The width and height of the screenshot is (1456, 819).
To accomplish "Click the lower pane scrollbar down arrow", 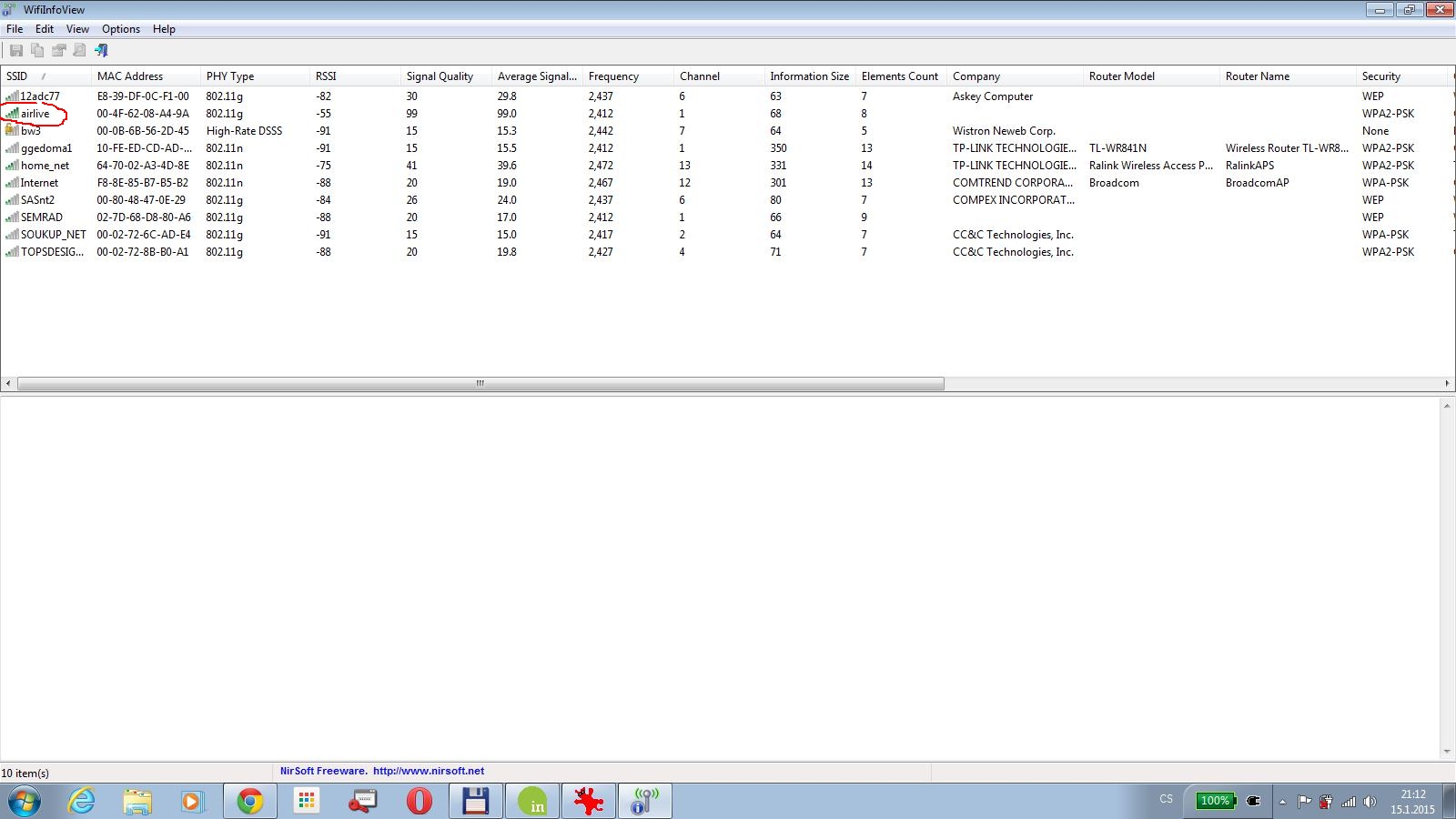I will 1447,752.
